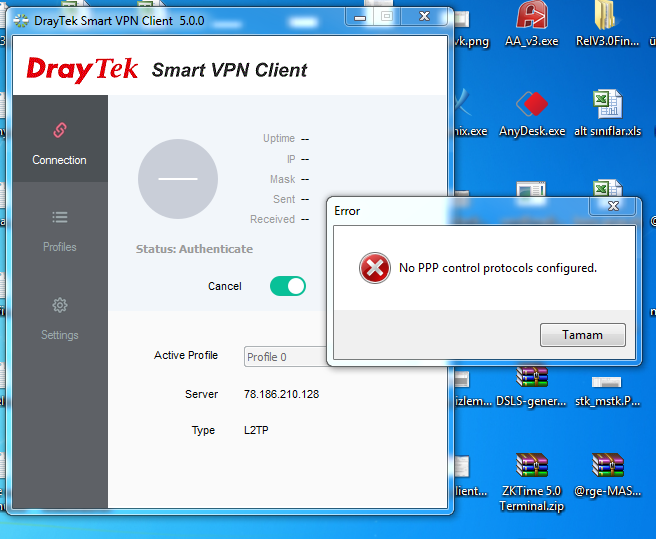The width and height of the screenshot is (656, 539).
Task: Click the circular connection status indicator
Action: click(x=177, y=179)
